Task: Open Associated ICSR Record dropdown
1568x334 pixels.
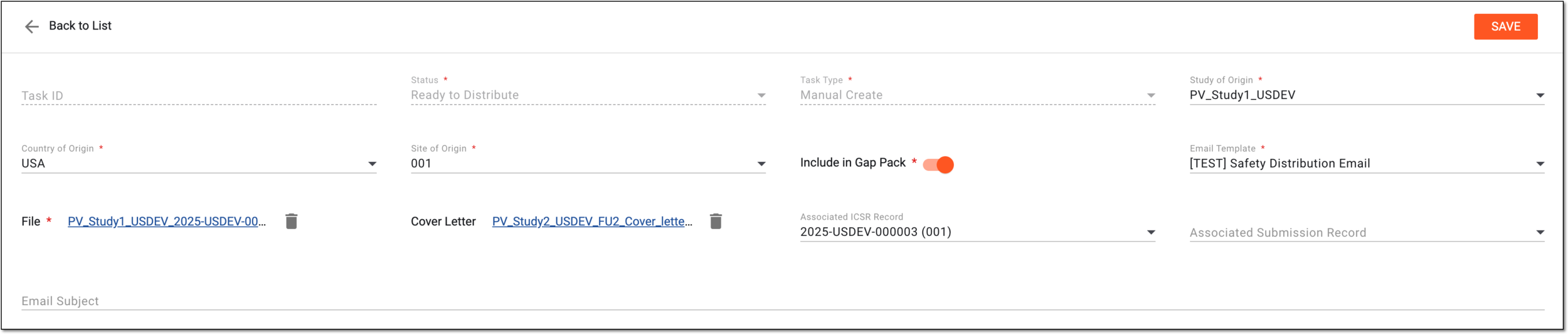Action: click(1151, 232)
